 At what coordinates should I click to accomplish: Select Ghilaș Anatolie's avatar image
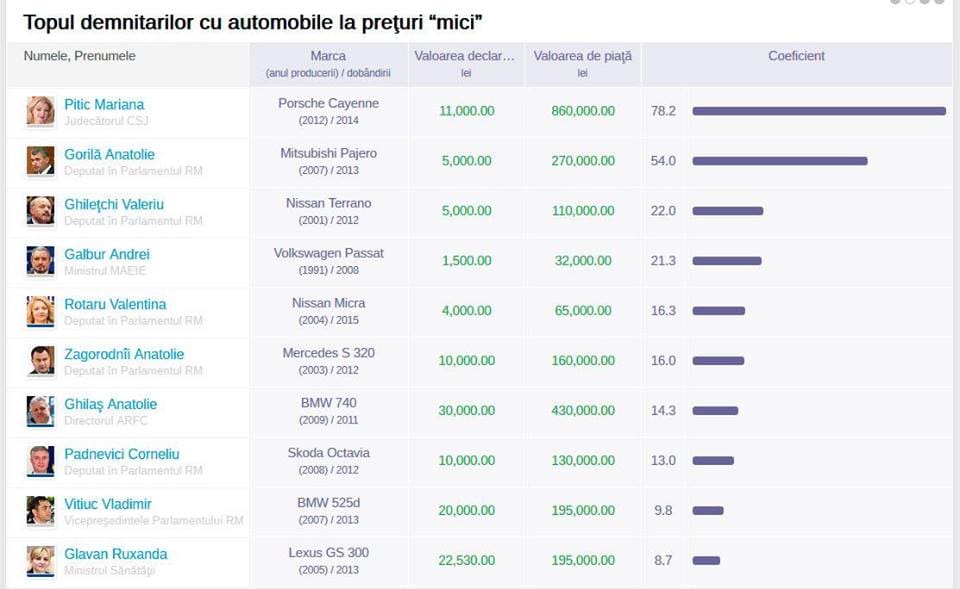tap(40, 411)
